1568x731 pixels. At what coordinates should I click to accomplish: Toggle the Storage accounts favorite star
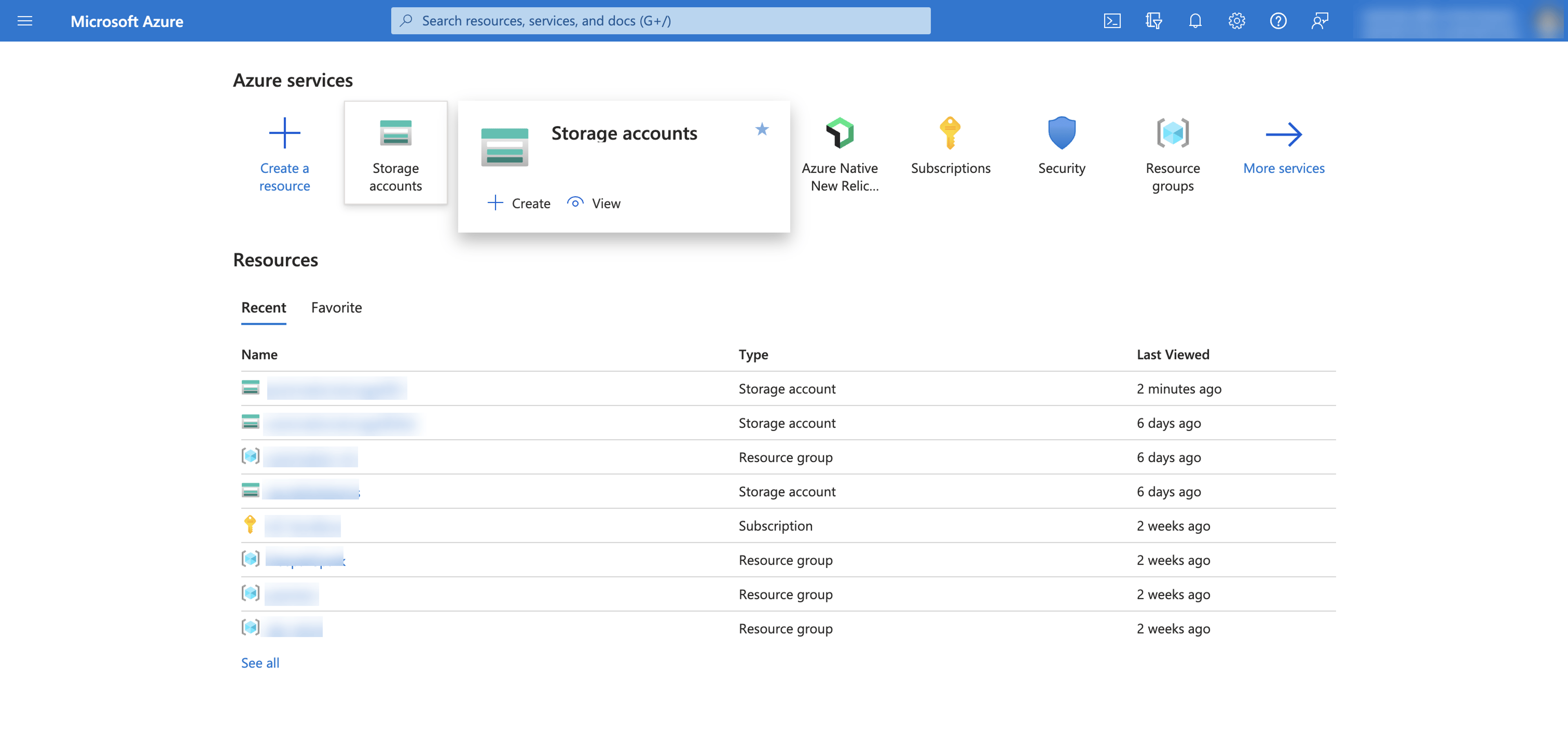click(x=762, y=129)
